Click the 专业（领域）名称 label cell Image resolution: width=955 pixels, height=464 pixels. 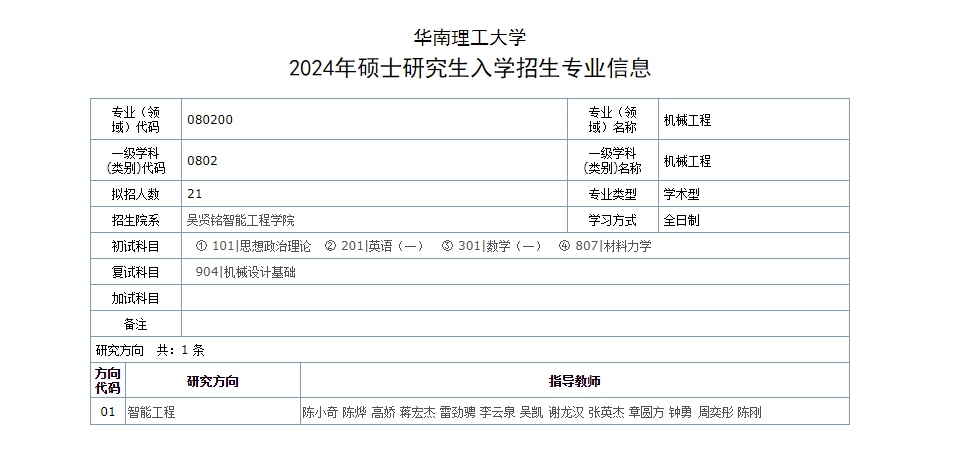point(613,119)
